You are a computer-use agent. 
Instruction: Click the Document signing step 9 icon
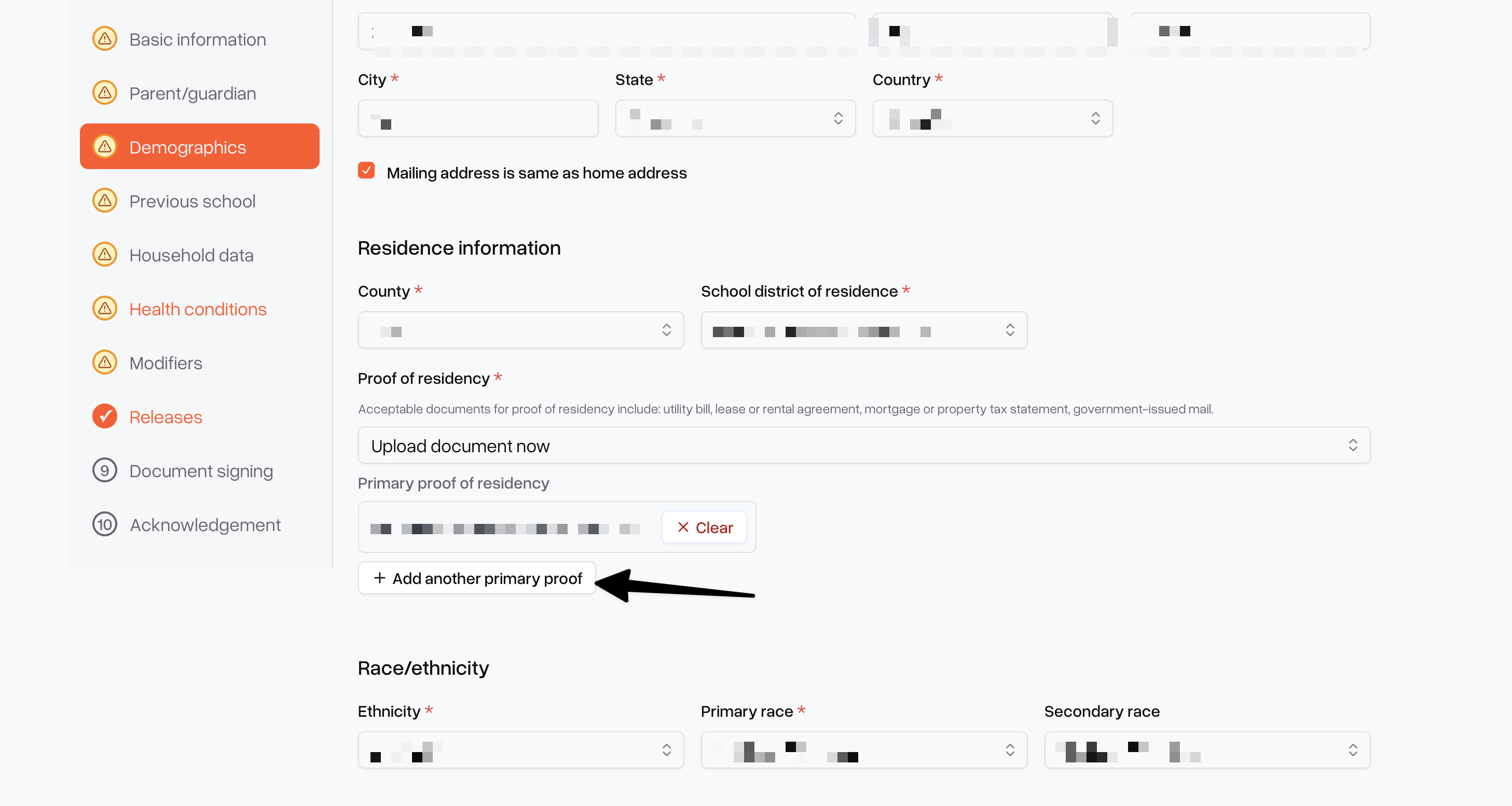click(x=104, y=470)
